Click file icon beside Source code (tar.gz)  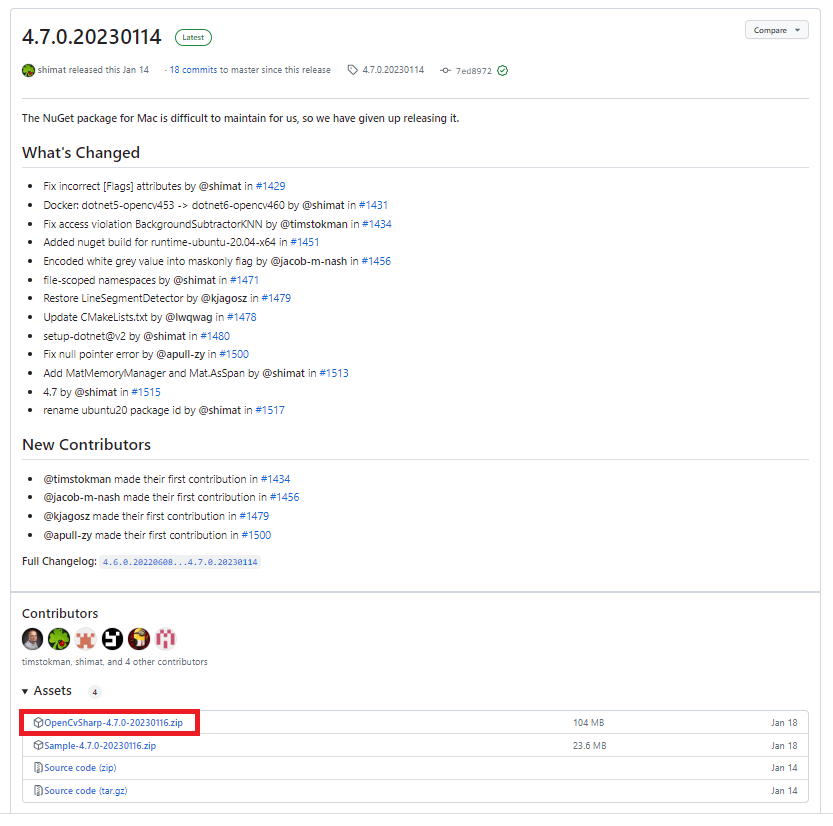click(38, 791)
